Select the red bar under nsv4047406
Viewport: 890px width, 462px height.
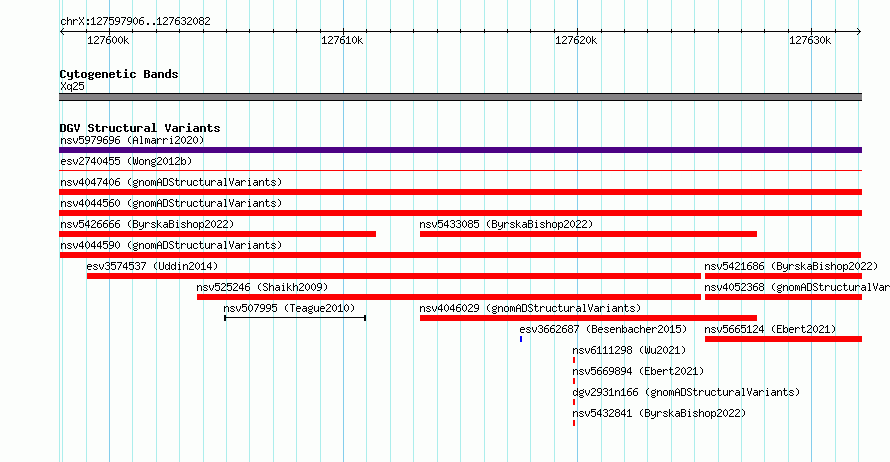pos(460,192)
